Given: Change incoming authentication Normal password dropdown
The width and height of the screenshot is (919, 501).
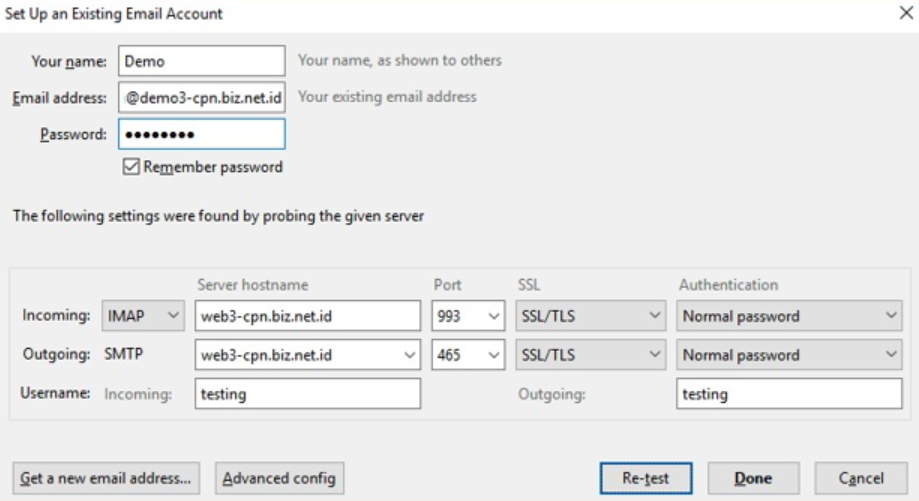Looking at the screenshot, I should tap(790, 316).
